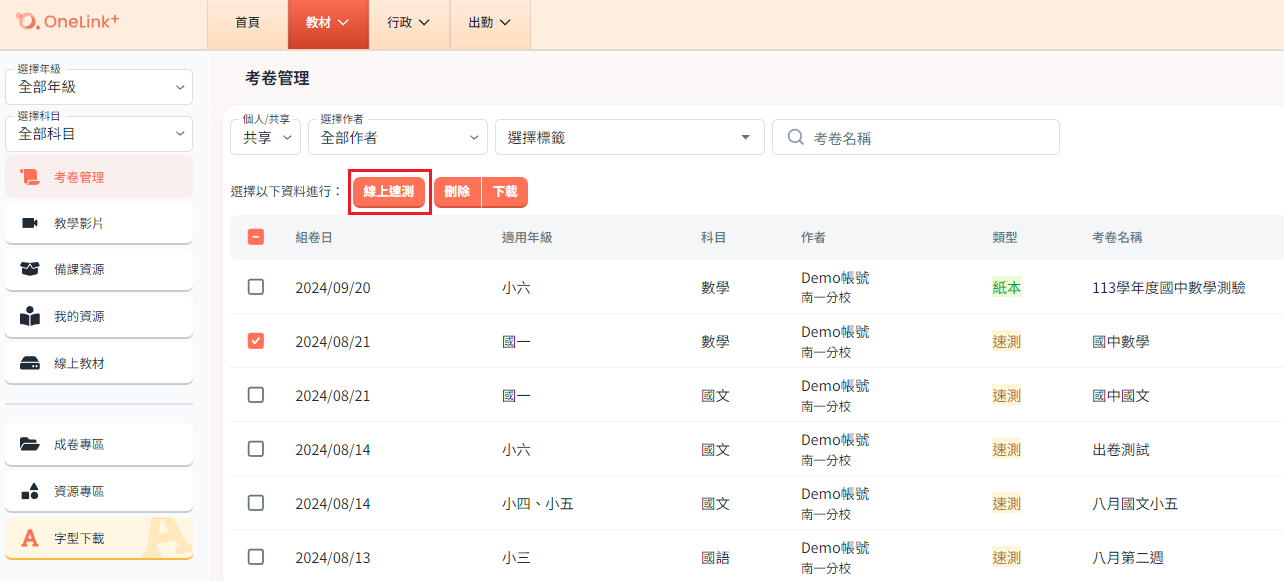Click the 小四、小五 grade cell
Screen dimensions: 1284x581
[538, 503]
